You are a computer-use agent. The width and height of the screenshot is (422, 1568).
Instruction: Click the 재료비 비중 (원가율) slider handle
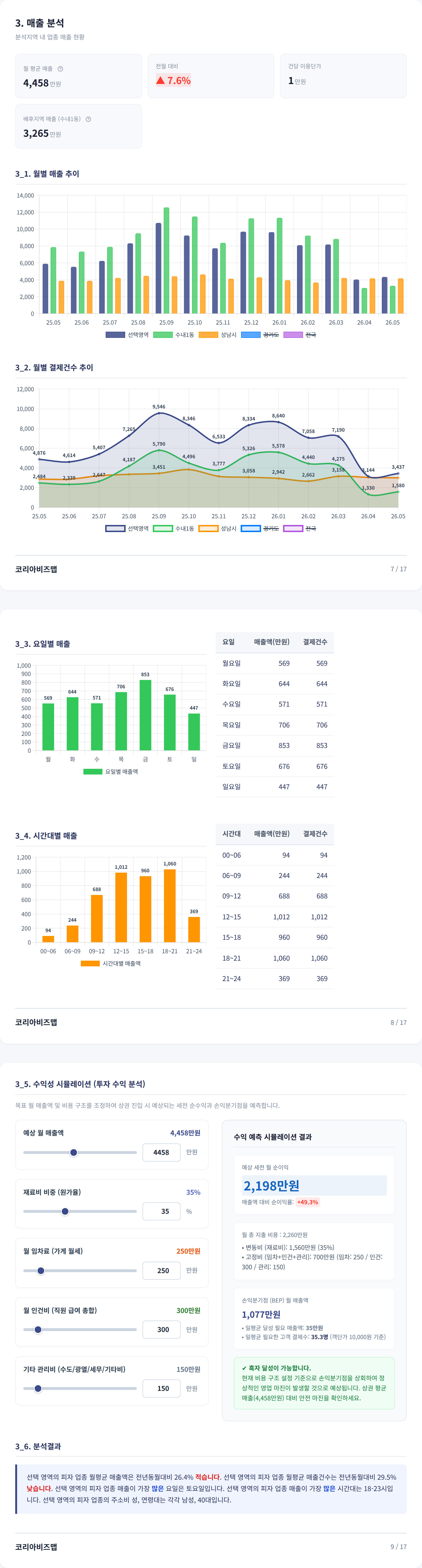tap(65, 1211)
